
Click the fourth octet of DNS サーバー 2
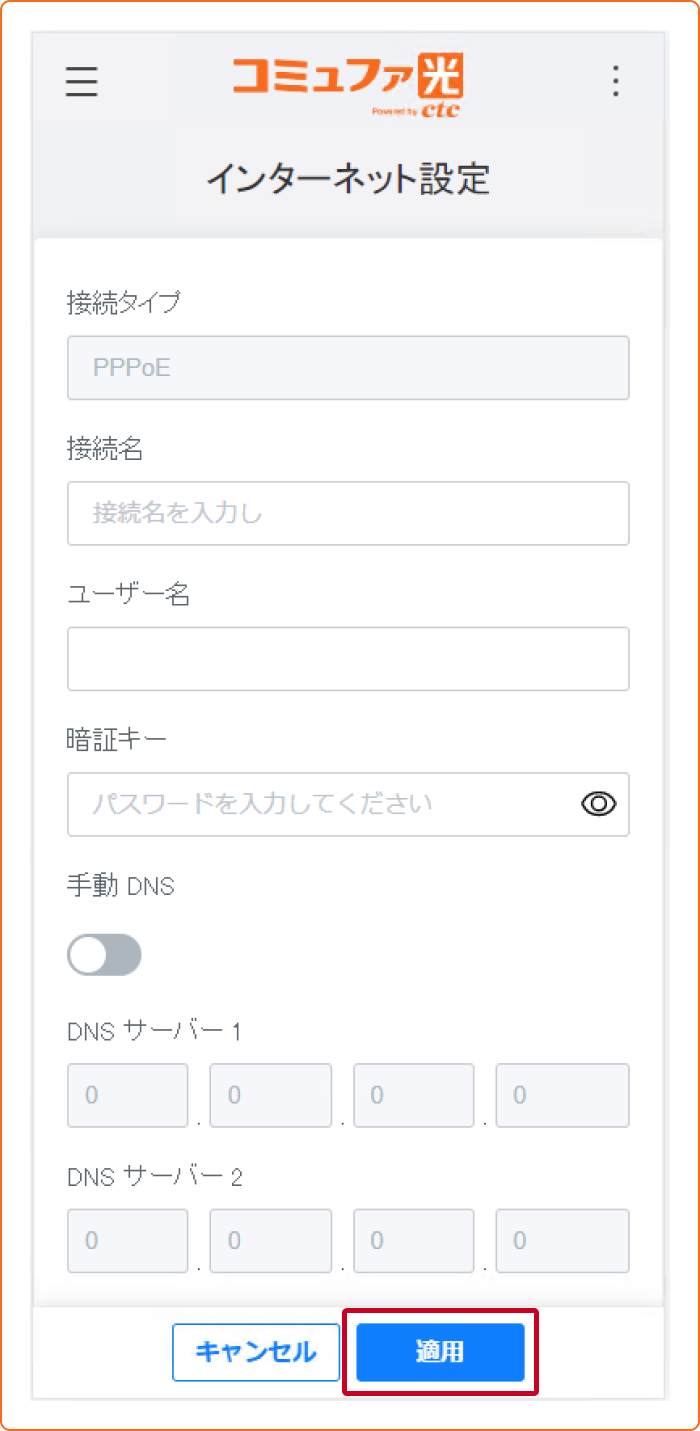[x=561, y=1241]
